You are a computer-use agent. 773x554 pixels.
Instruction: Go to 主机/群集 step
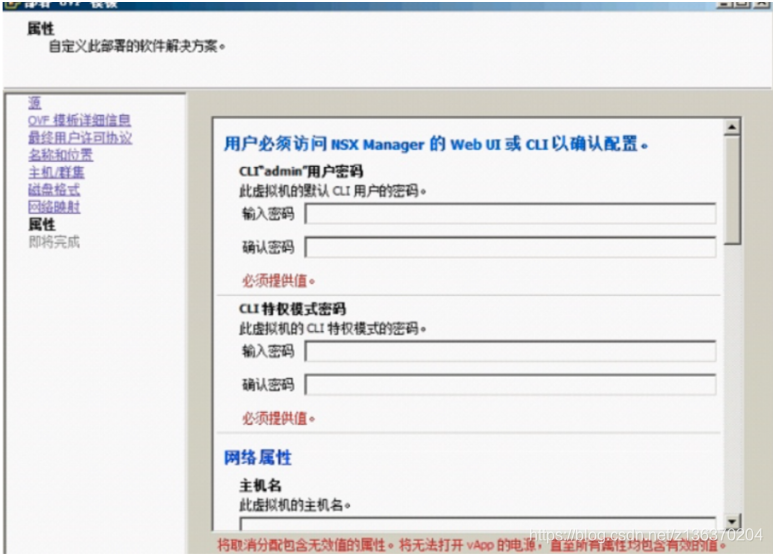click(x=56, y=173)
